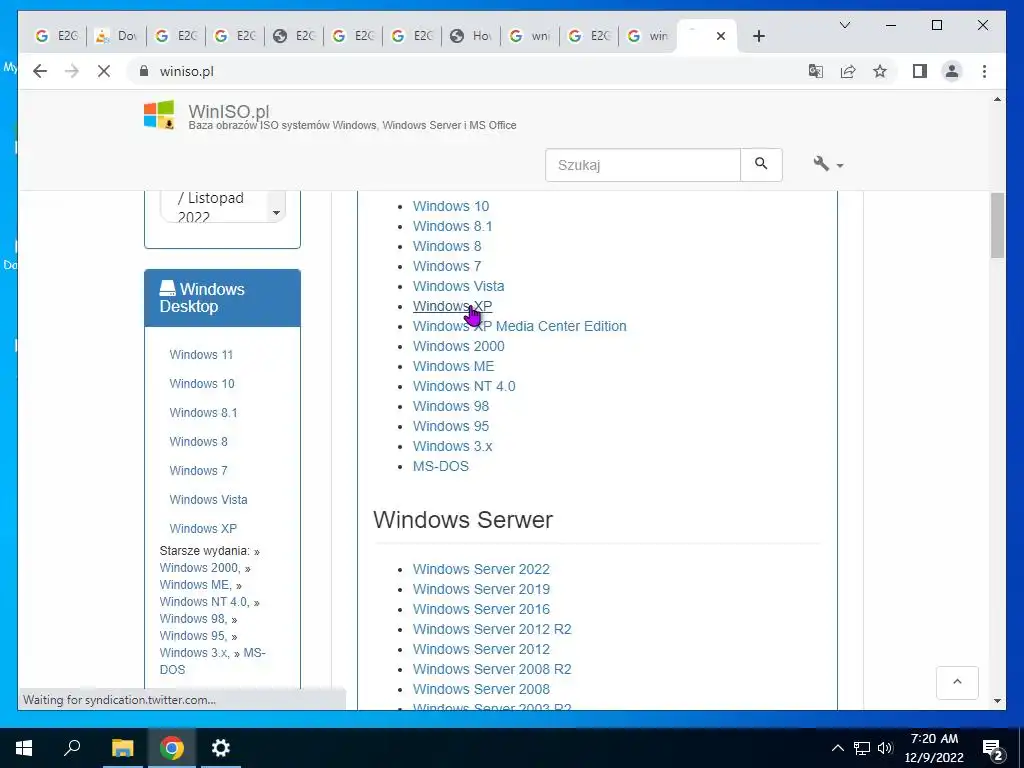Go back to the previous page
This screenshot has height=768, width=1024.
click(40, 71)
